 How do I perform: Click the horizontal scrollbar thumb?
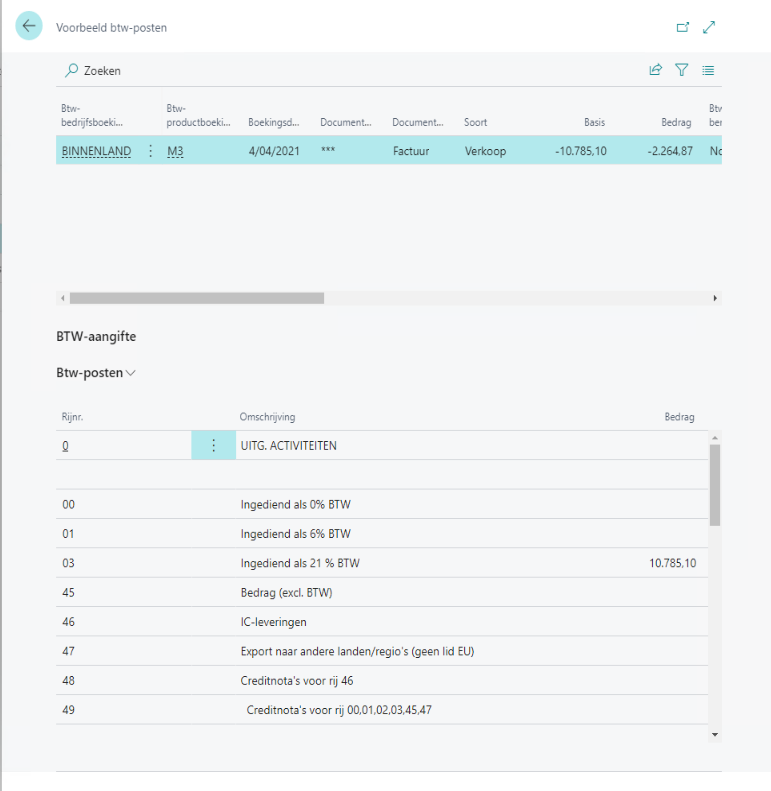click(x=196, y=298)
